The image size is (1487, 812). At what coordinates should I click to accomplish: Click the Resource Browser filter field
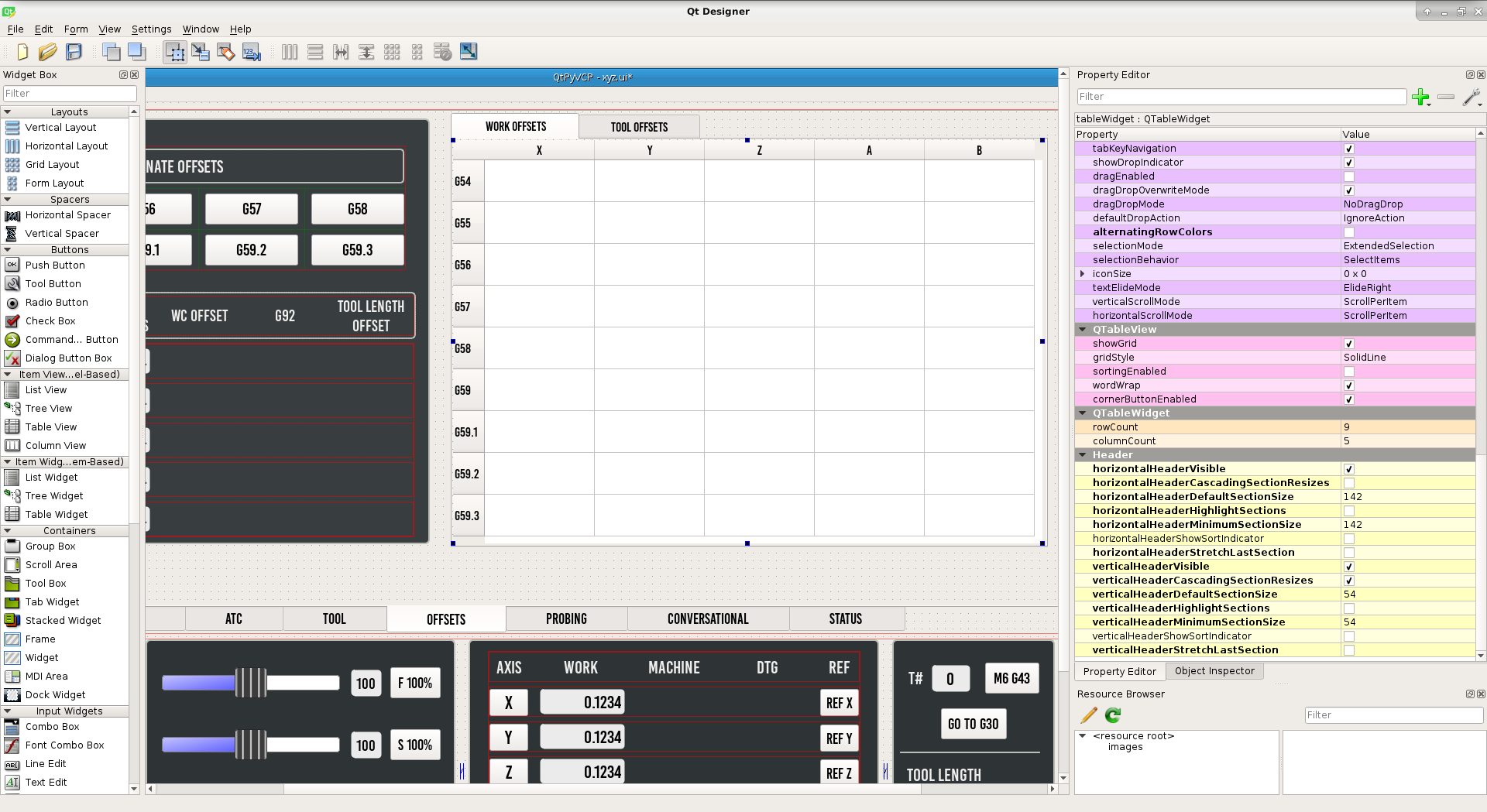click(1393, 715)
